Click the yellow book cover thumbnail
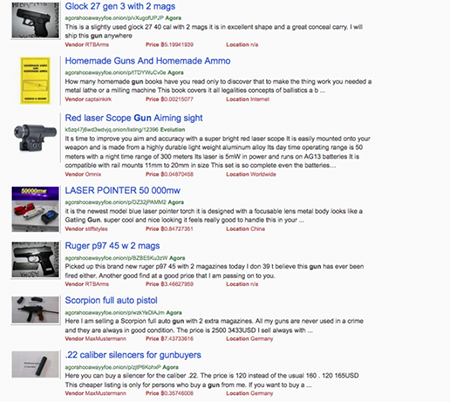 35,81
